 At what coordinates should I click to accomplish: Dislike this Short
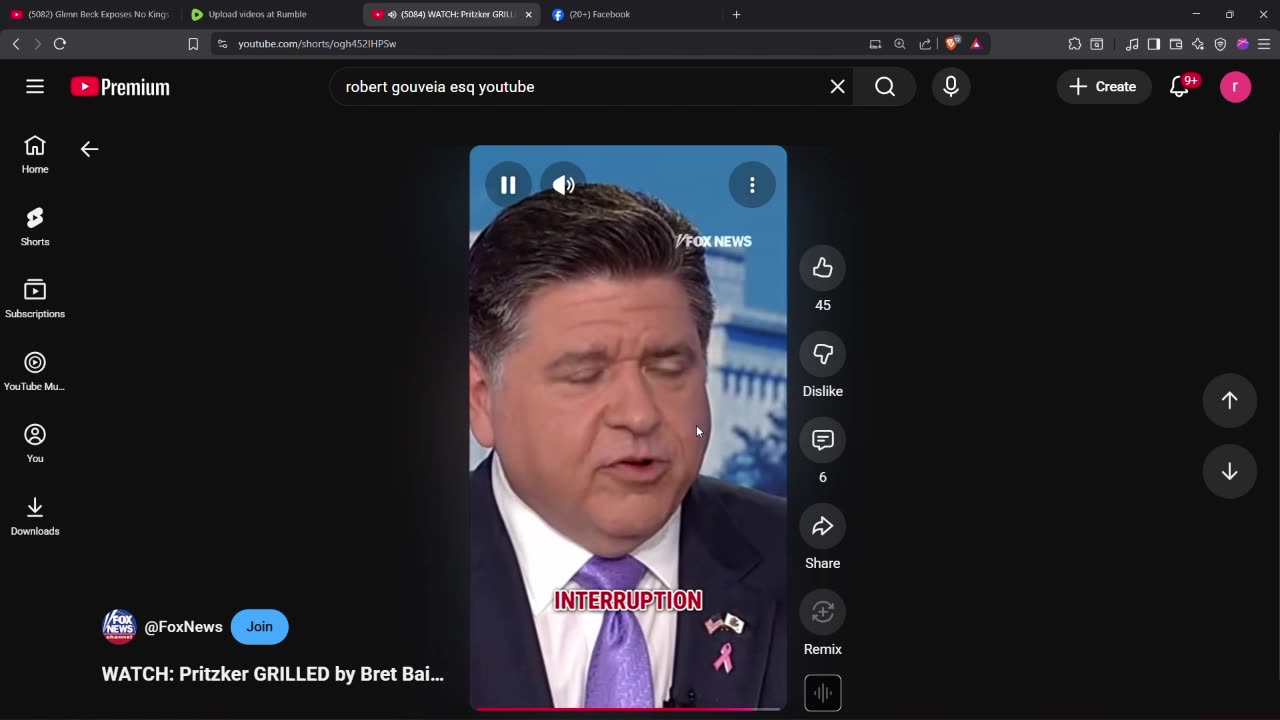tap(823, 354)
